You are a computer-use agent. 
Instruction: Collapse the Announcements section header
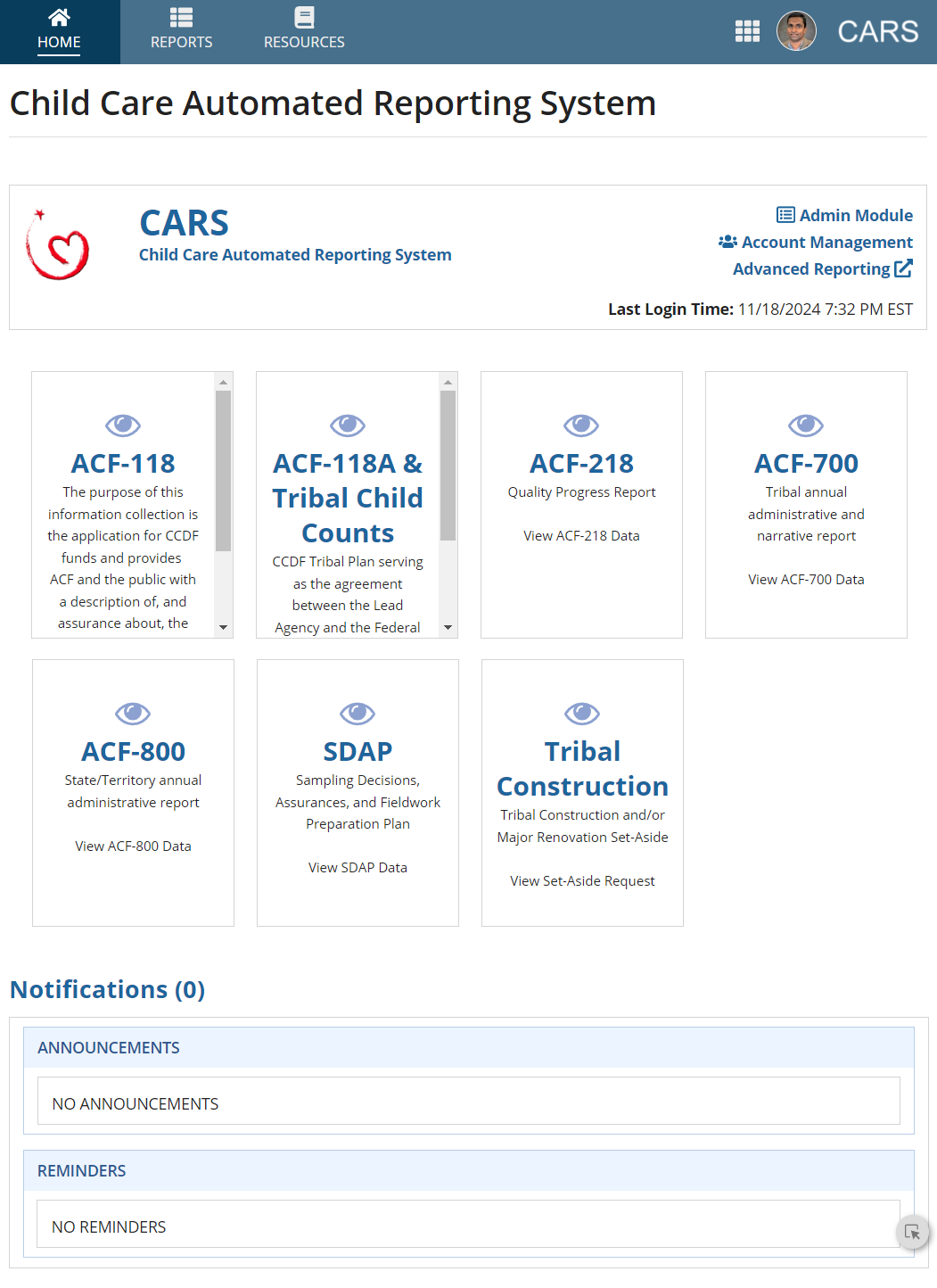tap(468, 1047)
